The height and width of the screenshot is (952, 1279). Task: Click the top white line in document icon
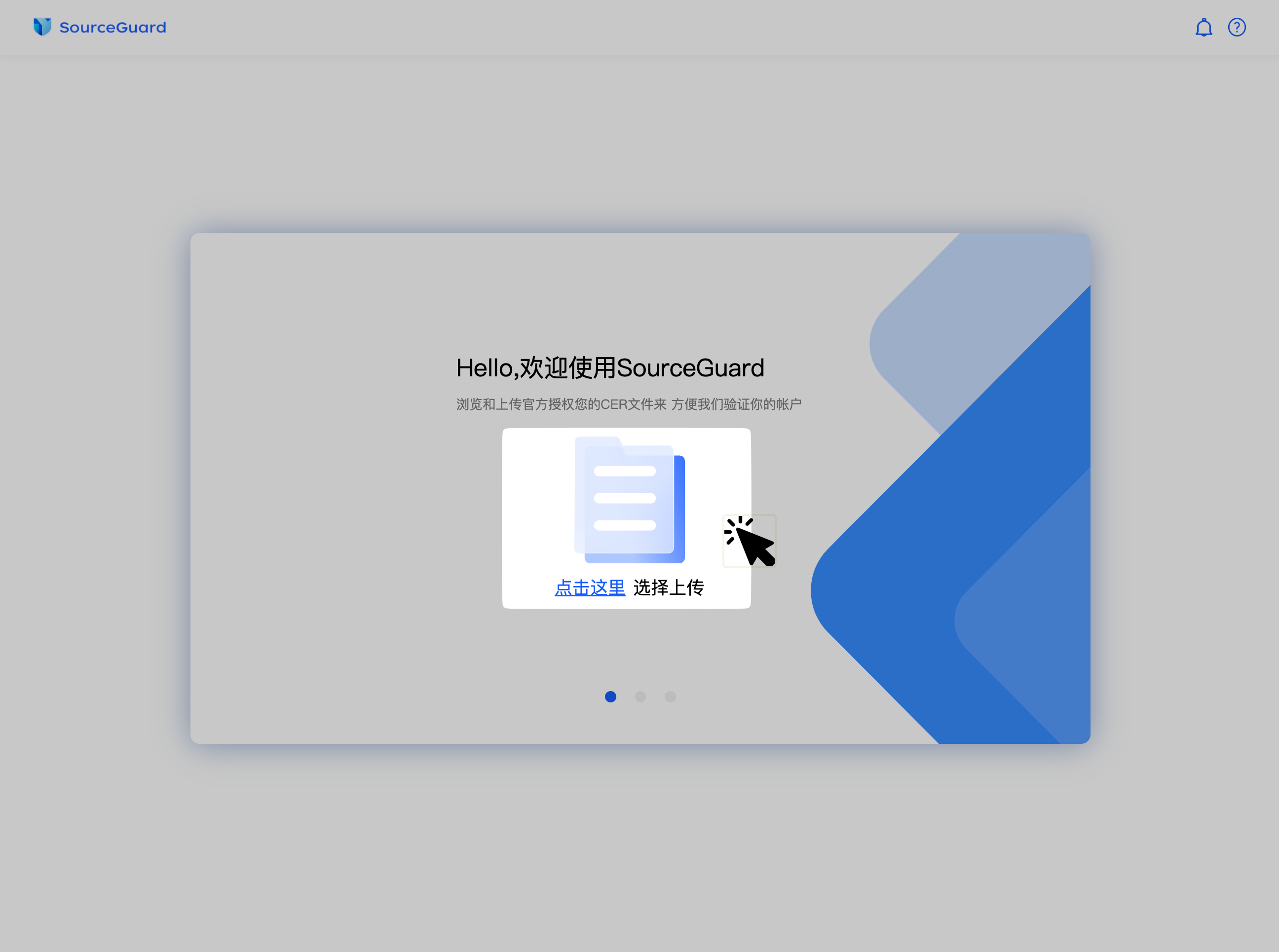[x=625, y=472]
